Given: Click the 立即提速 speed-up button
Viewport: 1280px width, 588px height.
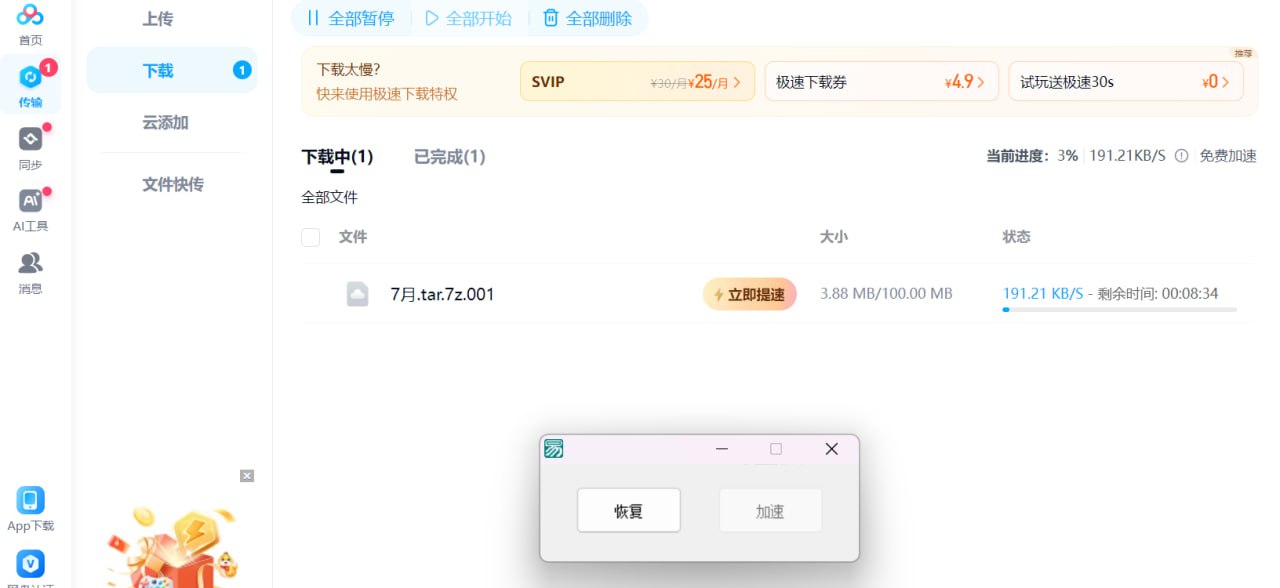Looking at the screenshot, I should point(749,294).
